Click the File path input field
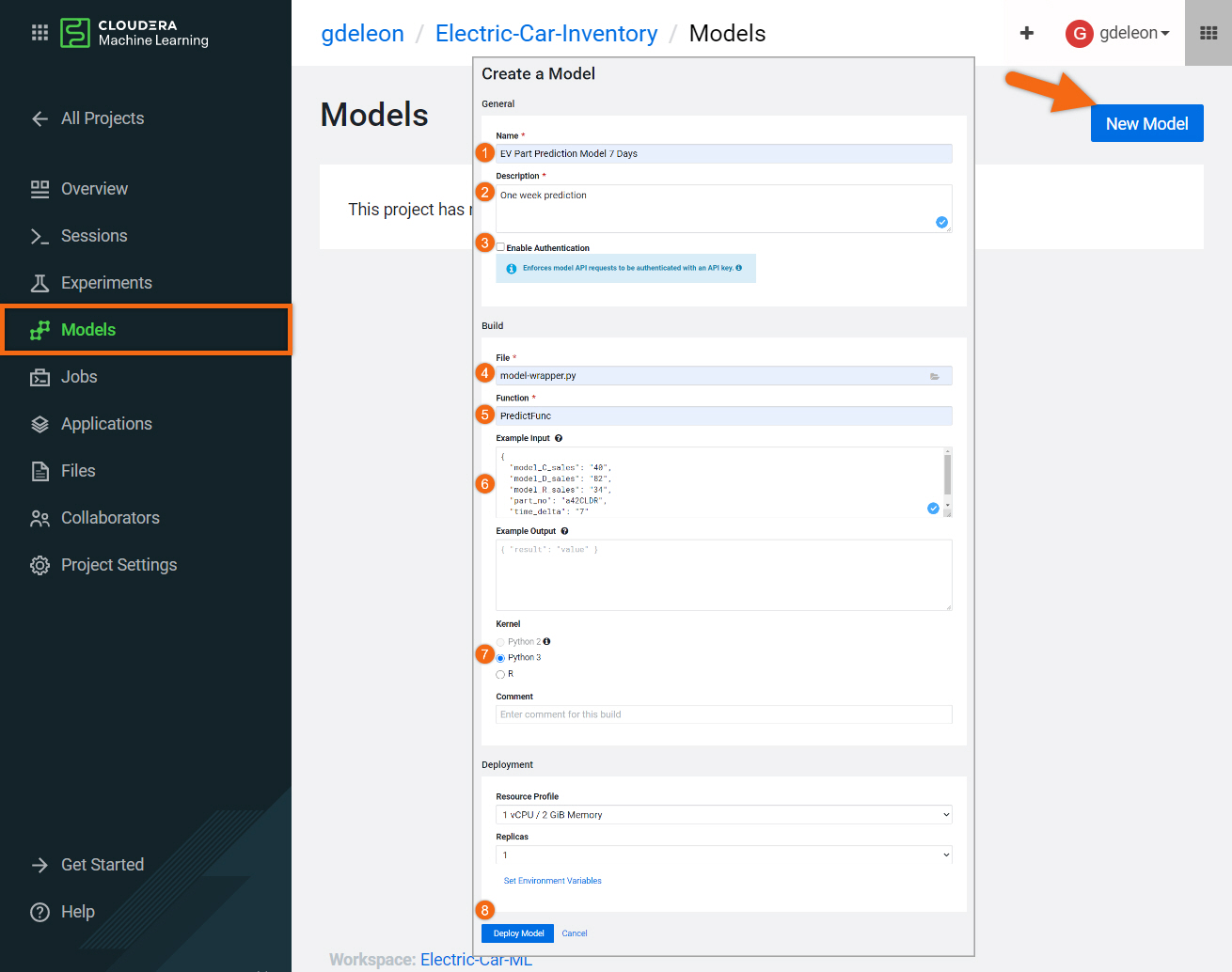Screen dimensions: 1232x972 click(723, 375)
